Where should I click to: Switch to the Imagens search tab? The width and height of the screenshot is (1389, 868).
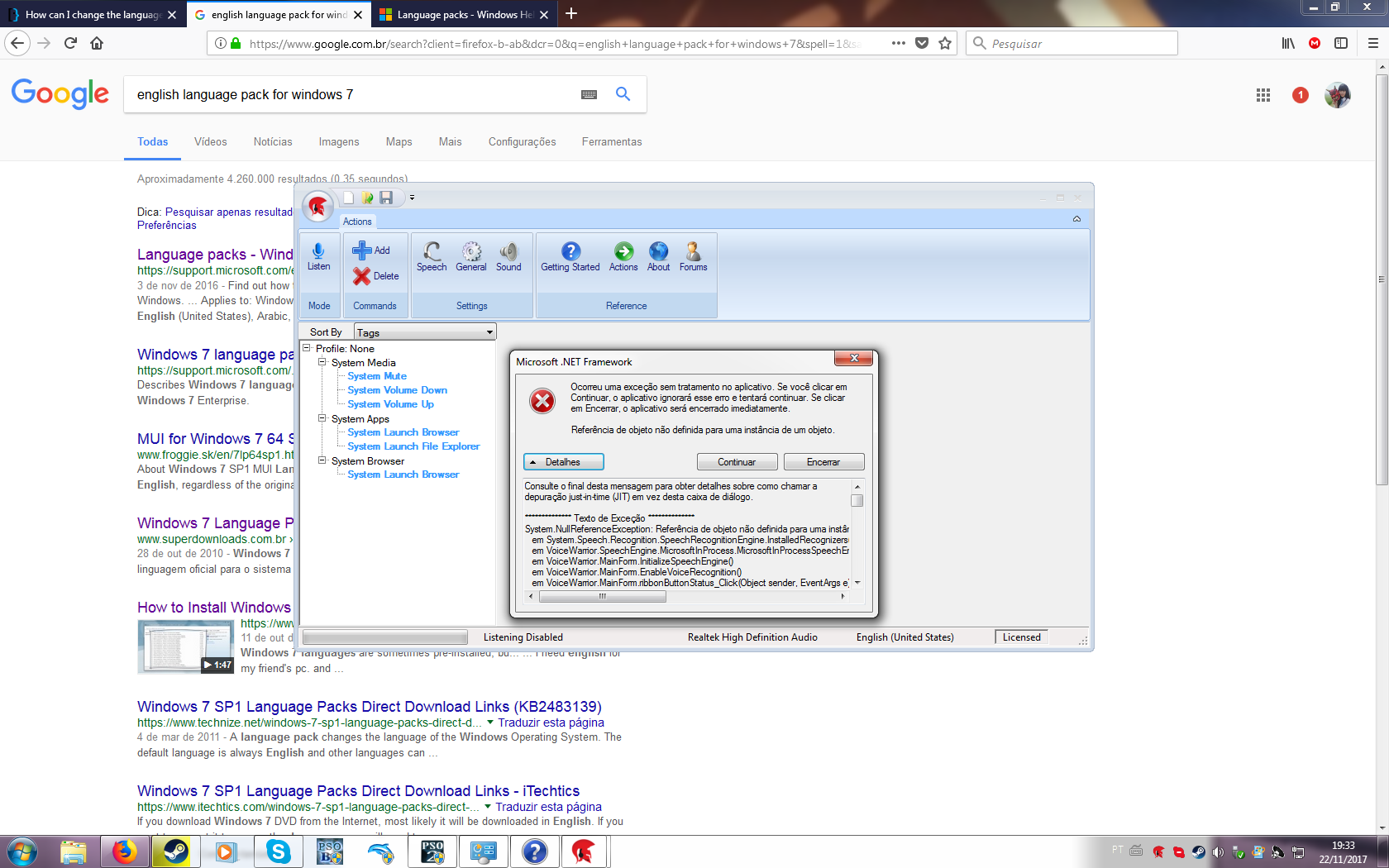[339, 142]
